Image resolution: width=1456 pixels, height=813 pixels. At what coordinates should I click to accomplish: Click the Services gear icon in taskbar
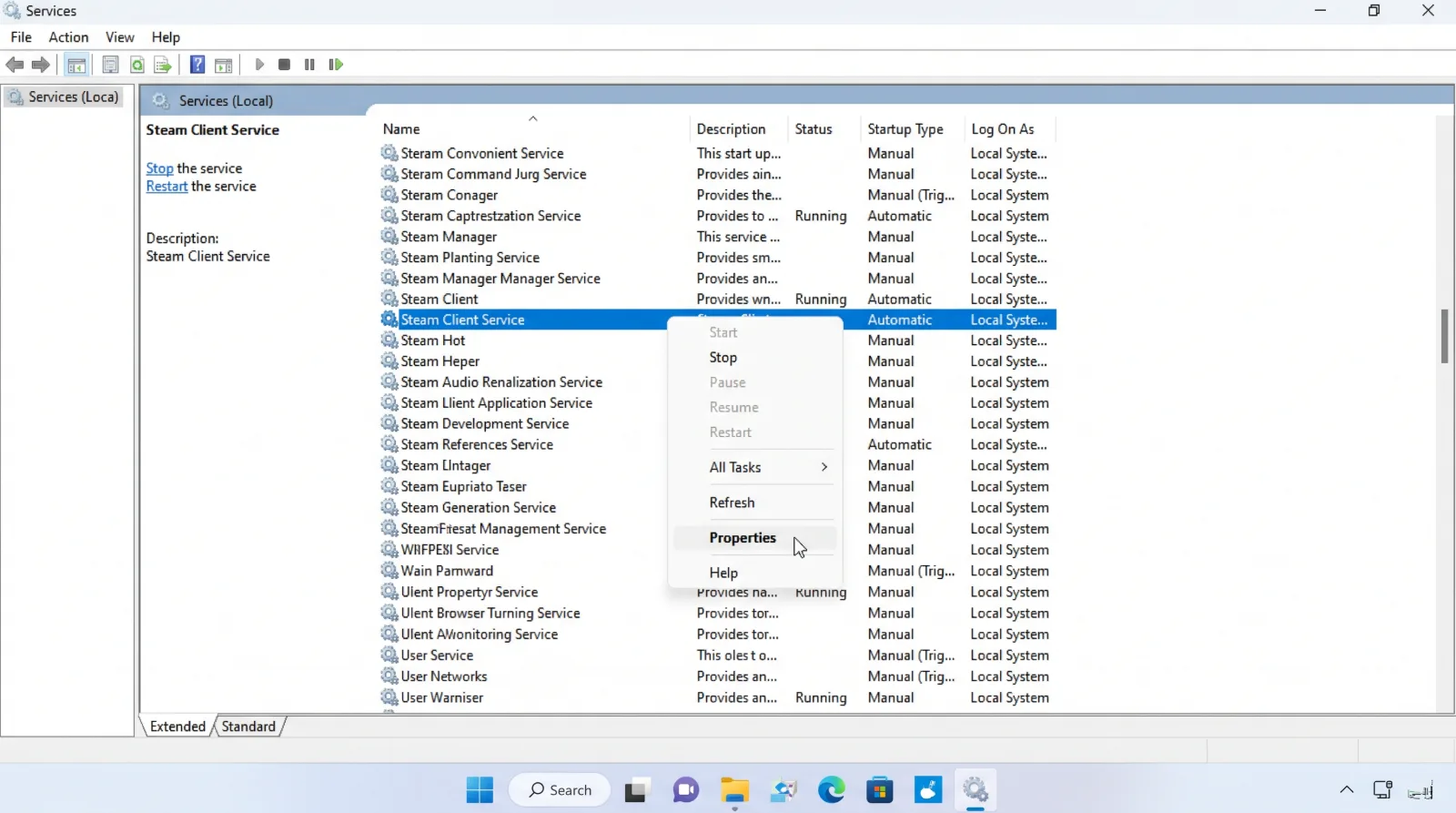click(x=976, y=789)
